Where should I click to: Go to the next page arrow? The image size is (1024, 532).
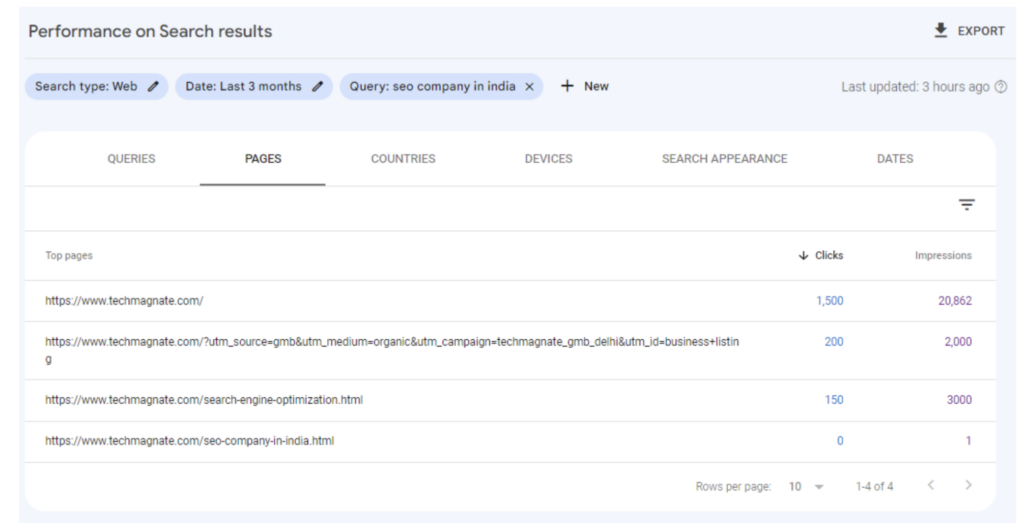coord(968,485)
